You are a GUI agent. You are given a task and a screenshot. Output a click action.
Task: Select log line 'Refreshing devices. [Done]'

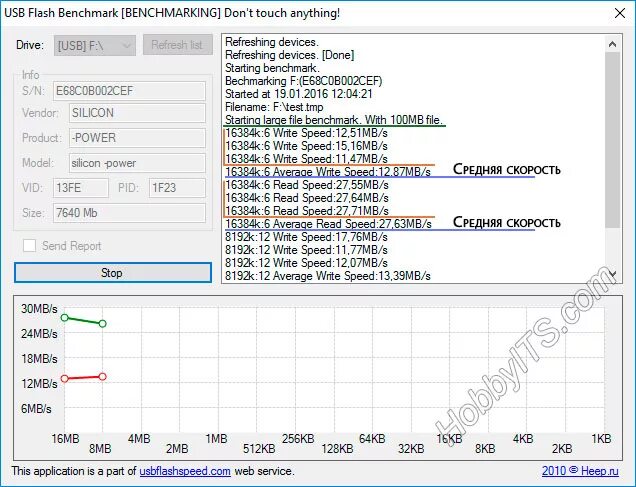290,55
